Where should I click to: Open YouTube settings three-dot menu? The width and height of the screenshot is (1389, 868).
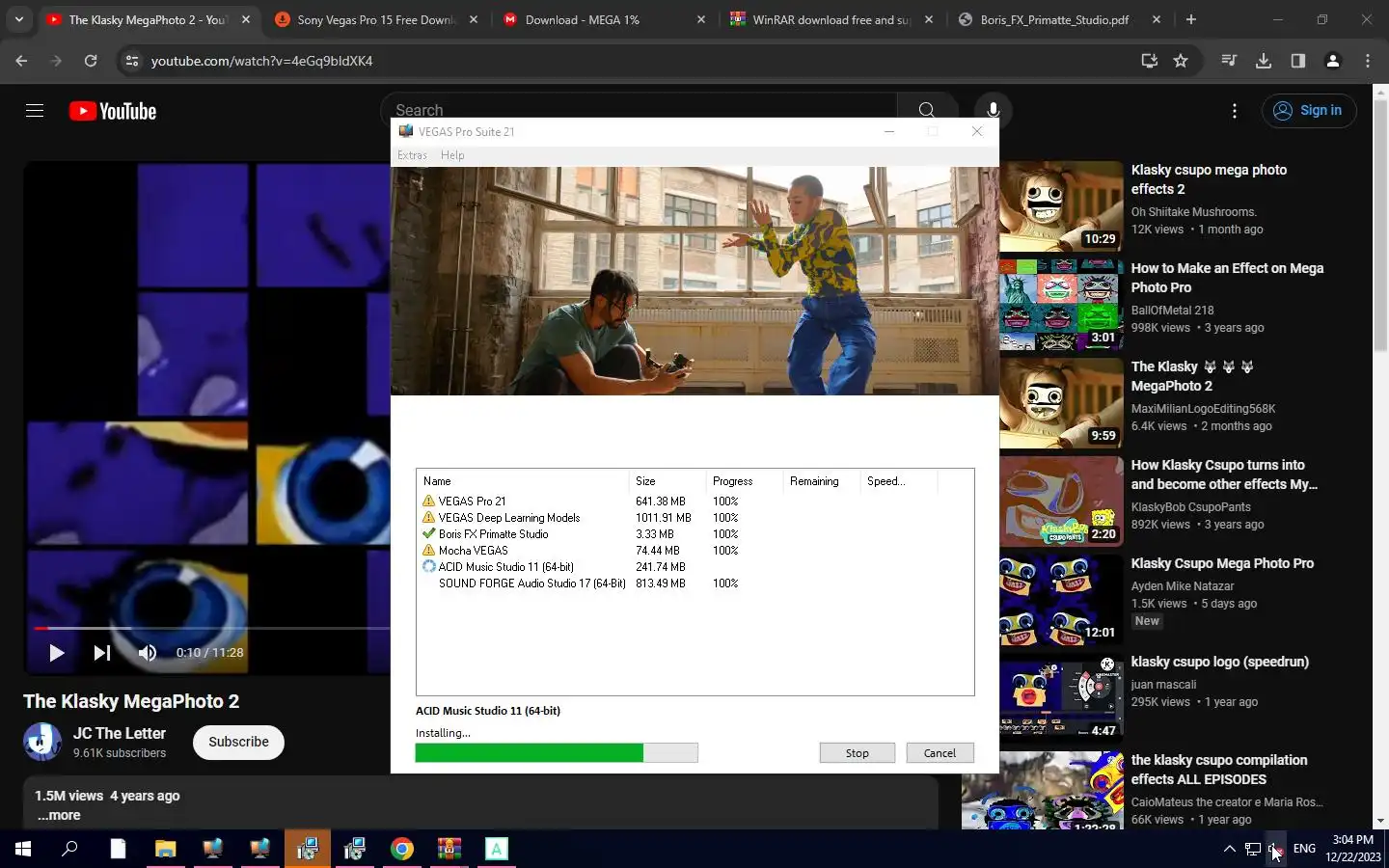point(1235,111)
